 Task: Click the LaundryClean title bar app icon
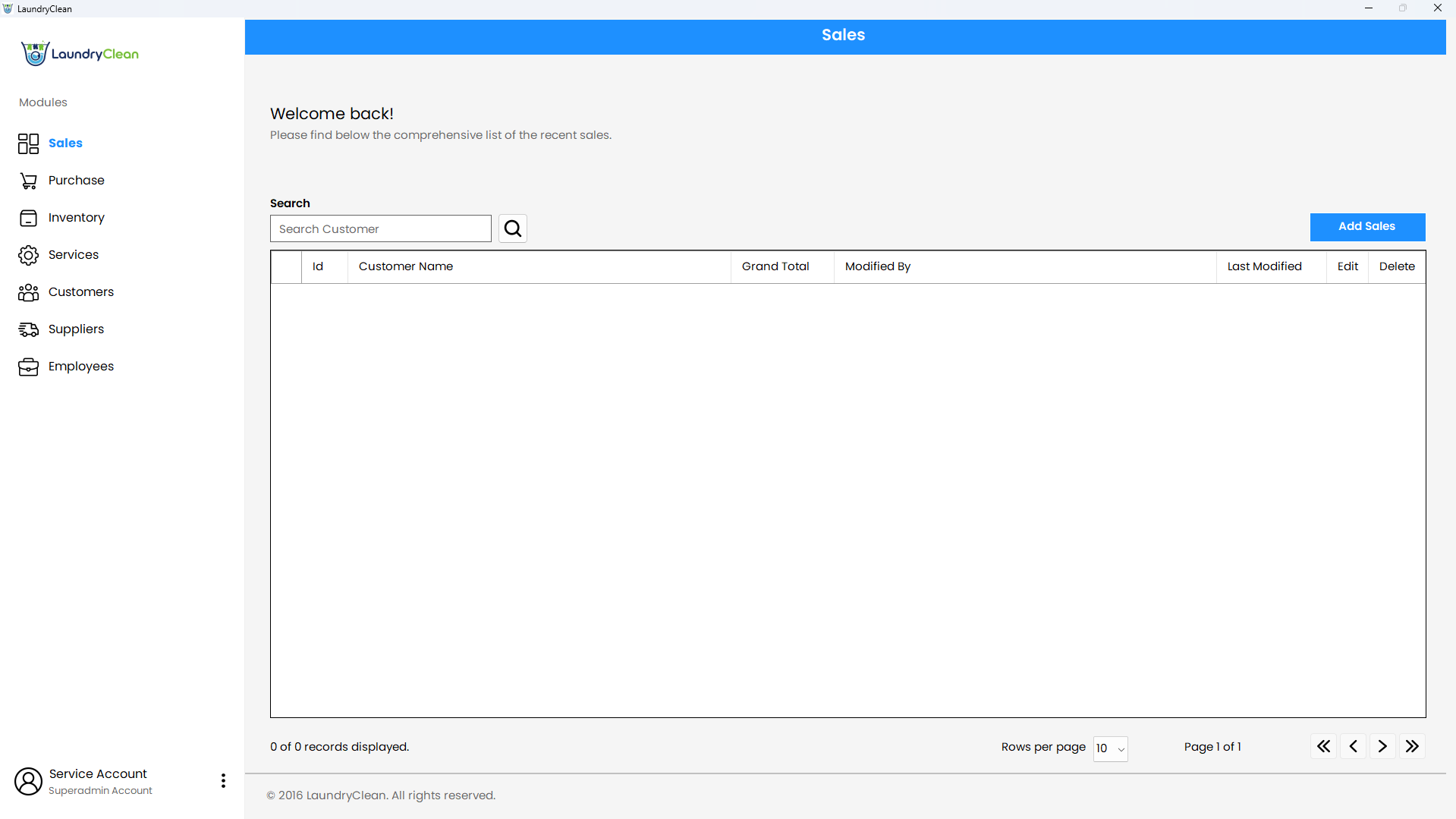coord(8,8)
